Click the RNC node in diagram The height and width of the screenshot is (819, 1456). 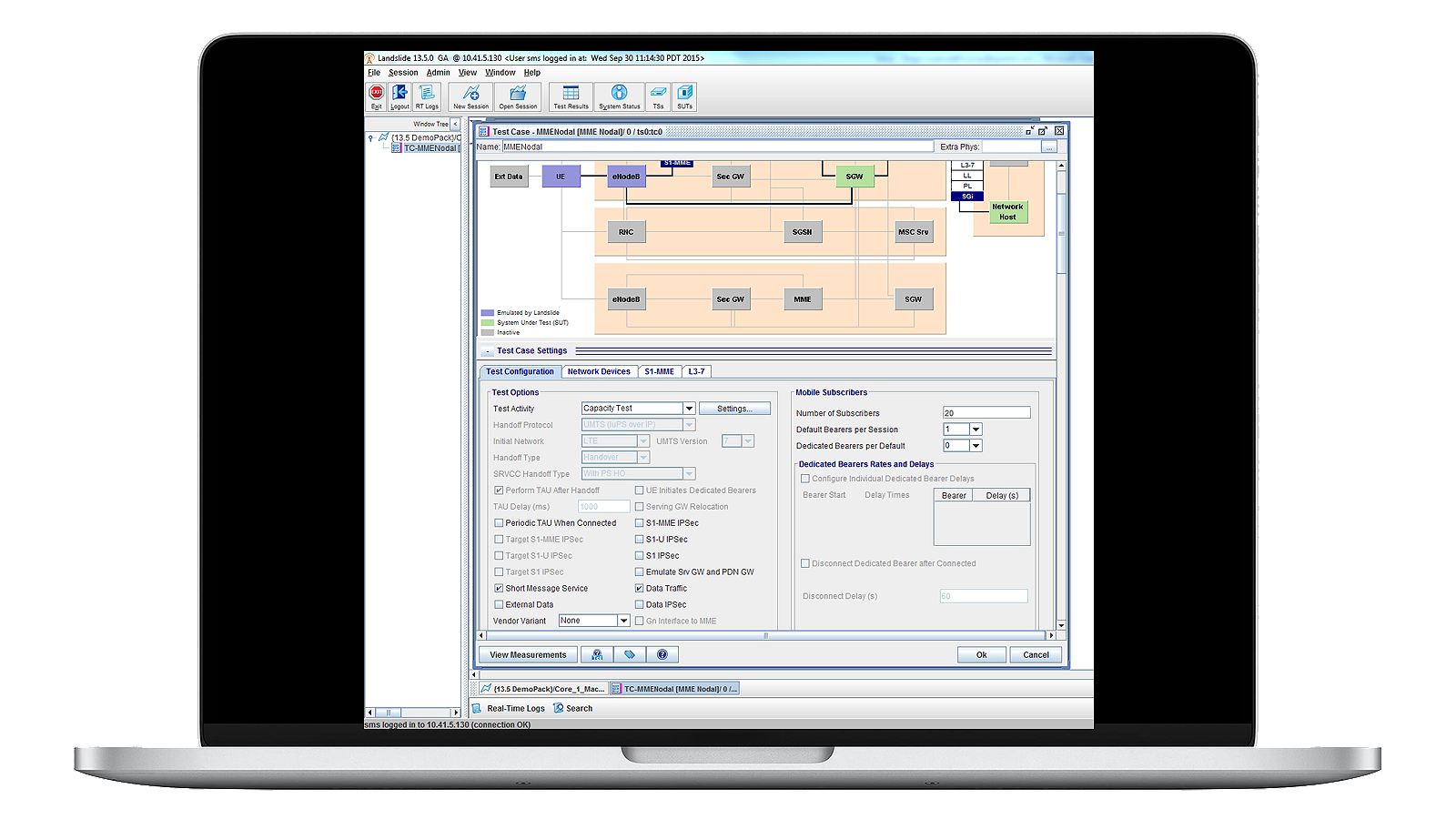pos(626,232)
